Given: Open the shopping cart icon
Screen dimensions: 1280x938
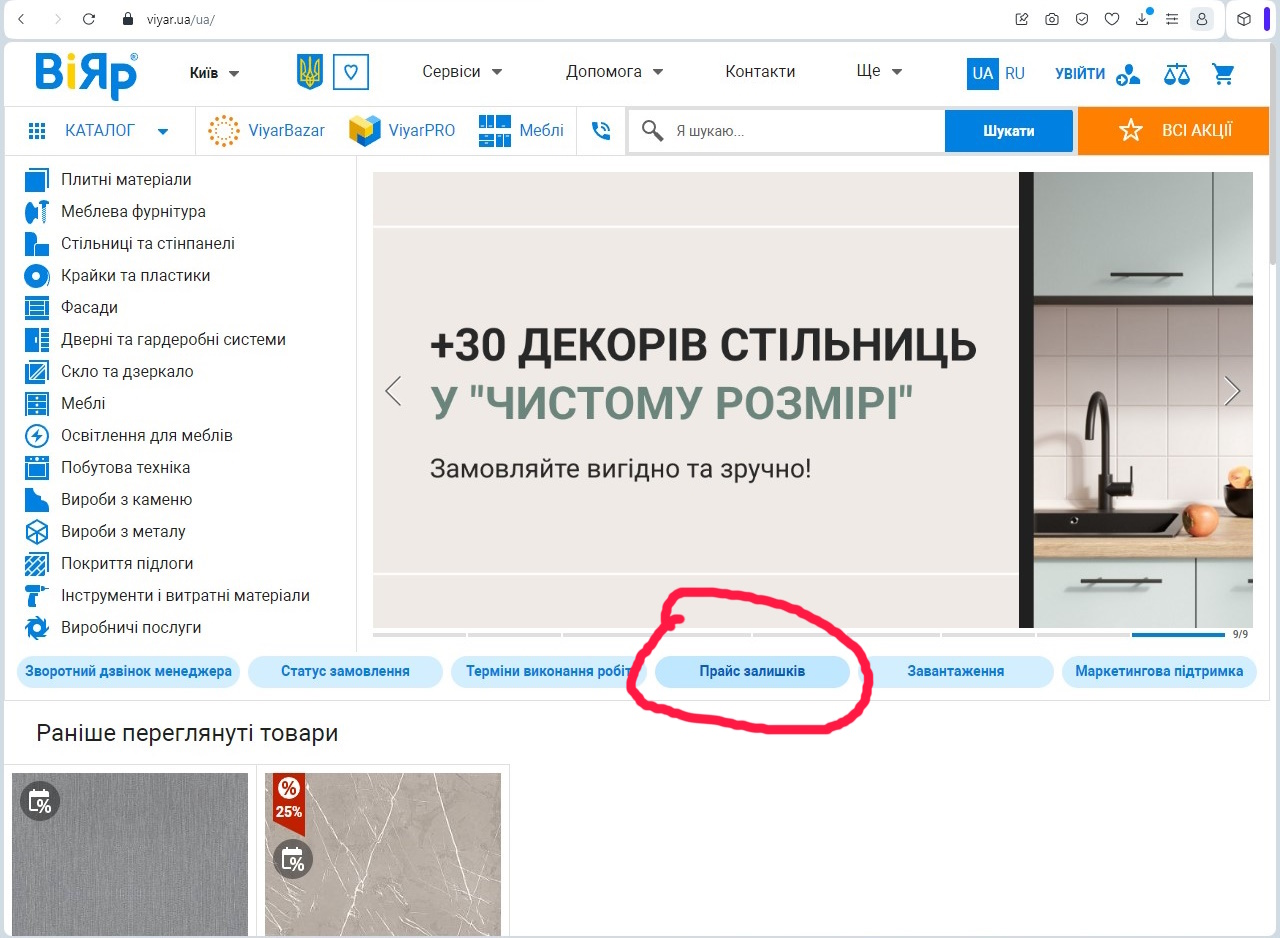Looking at the screenshot, I should point(1222,74).
